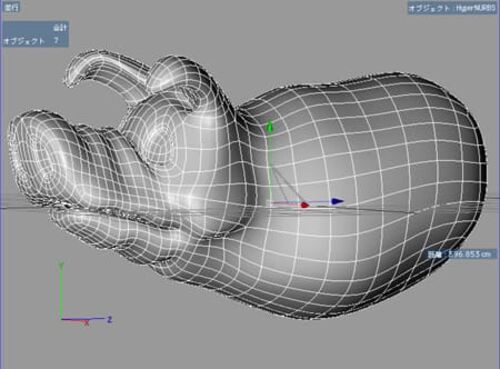This screenshot has width=500, height=369.
Task: Click the world-axis red X label
Action: pyautogui.click(x=87, y=323)
